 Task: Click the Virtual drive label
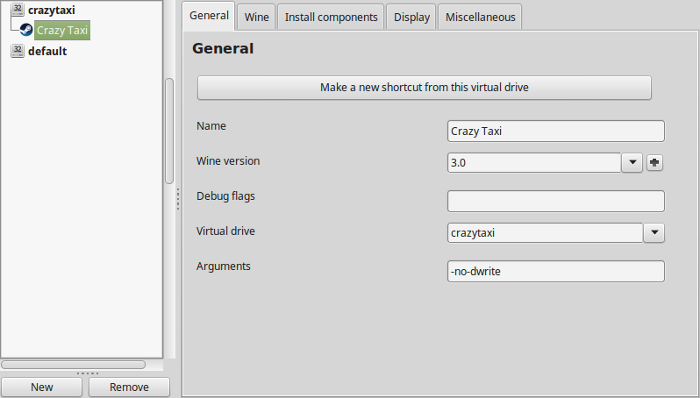[225, 231]
